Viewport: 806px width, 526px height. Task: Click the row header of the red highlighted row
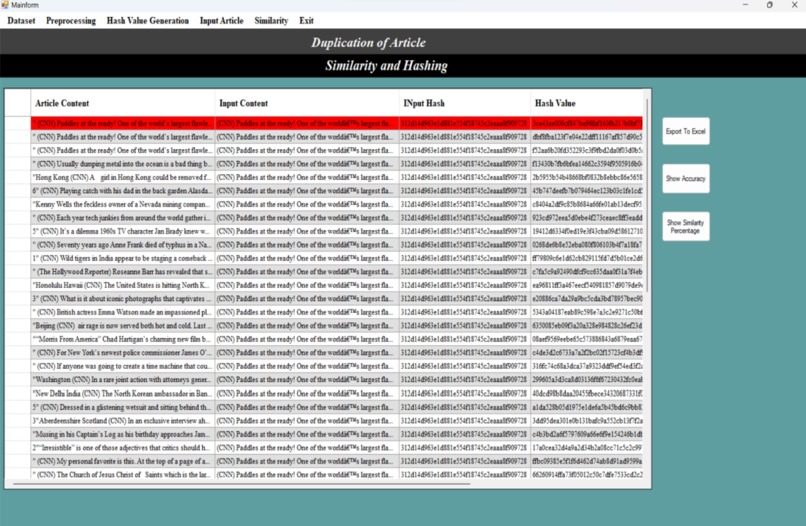pyautogui.click(x=17, y=123)
